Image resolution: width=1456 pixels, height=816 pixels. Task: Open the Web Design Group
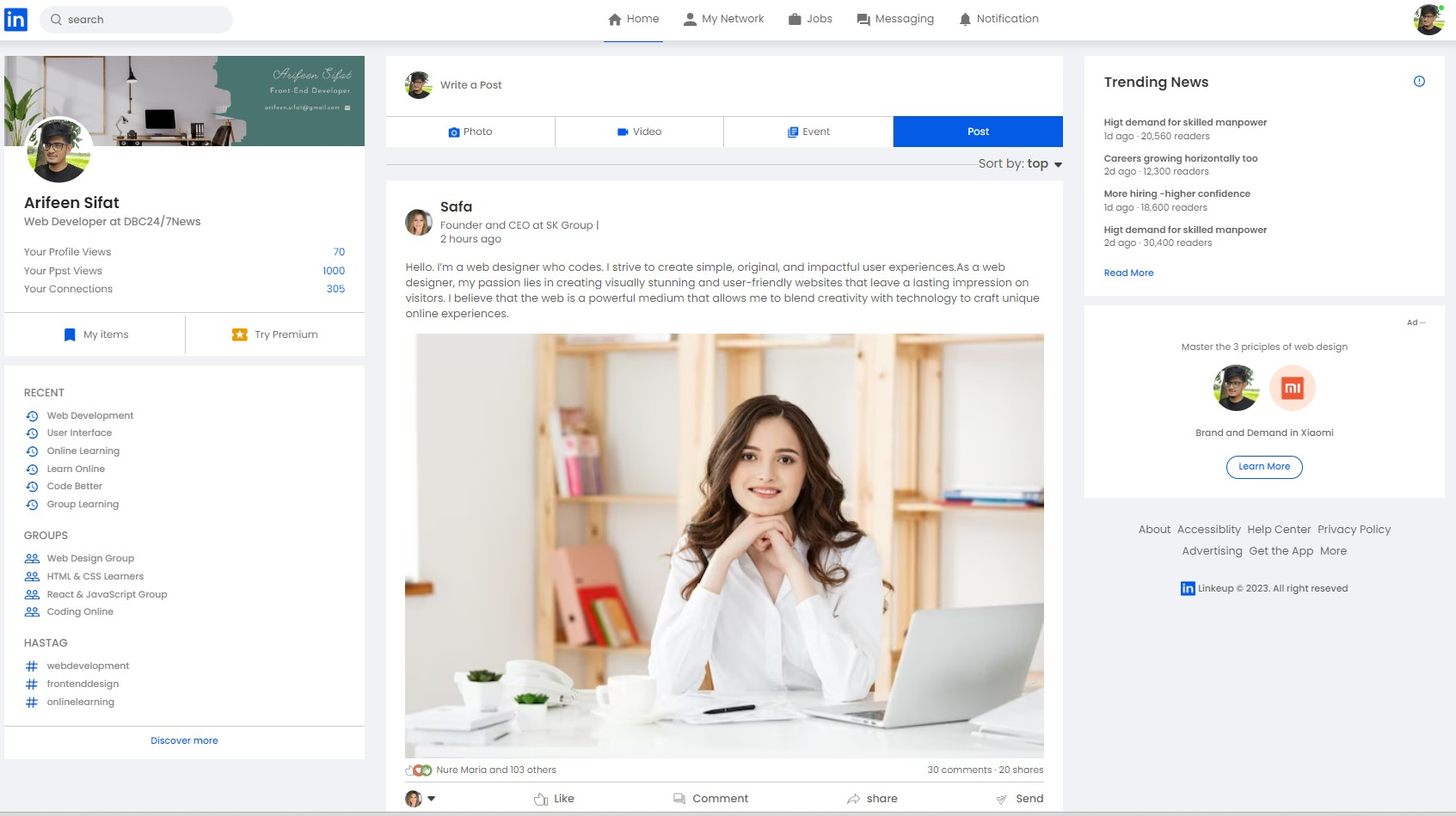tap(90, 558)
